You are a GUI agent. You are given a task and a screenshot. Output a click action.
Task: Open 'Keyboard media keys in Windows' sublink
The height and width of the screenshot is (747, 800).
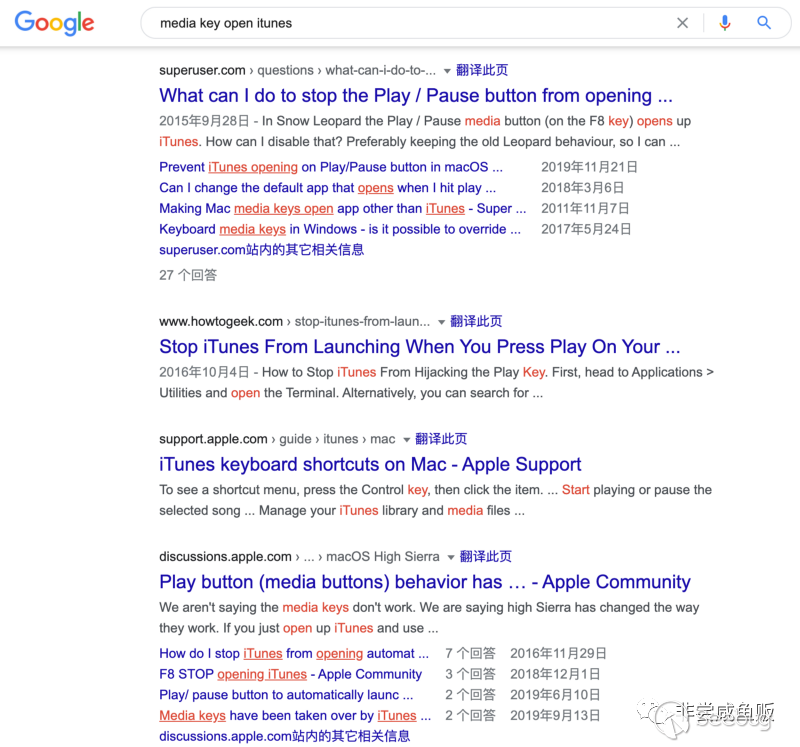tap(340, 229)
